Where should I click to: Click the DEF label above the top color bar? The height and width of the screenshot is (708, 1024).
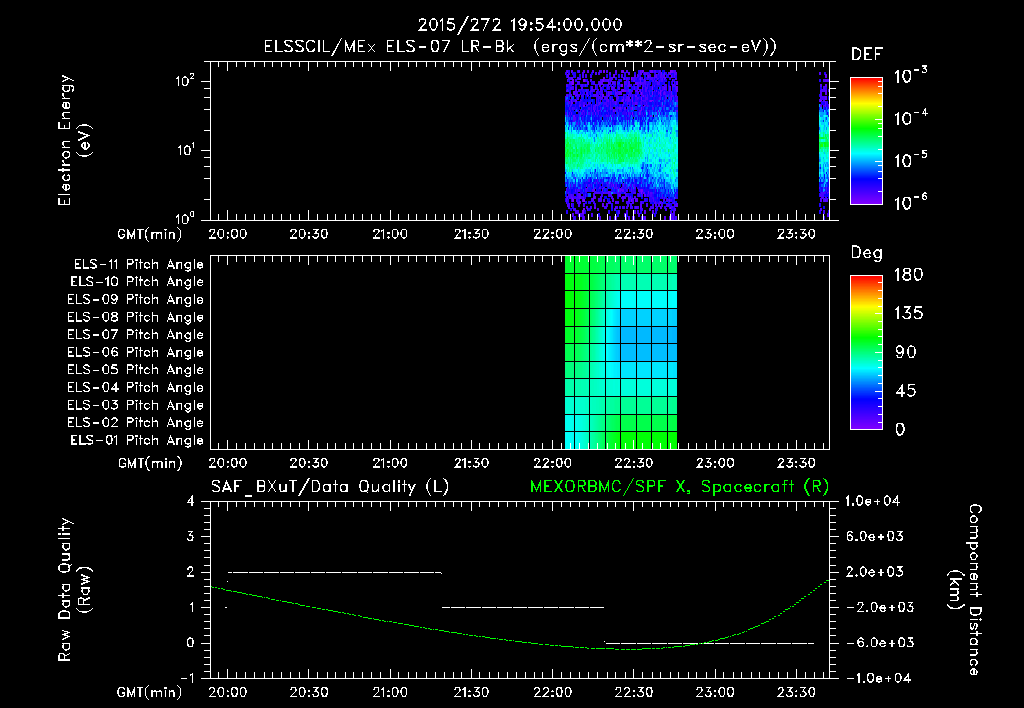click(867, 55)
